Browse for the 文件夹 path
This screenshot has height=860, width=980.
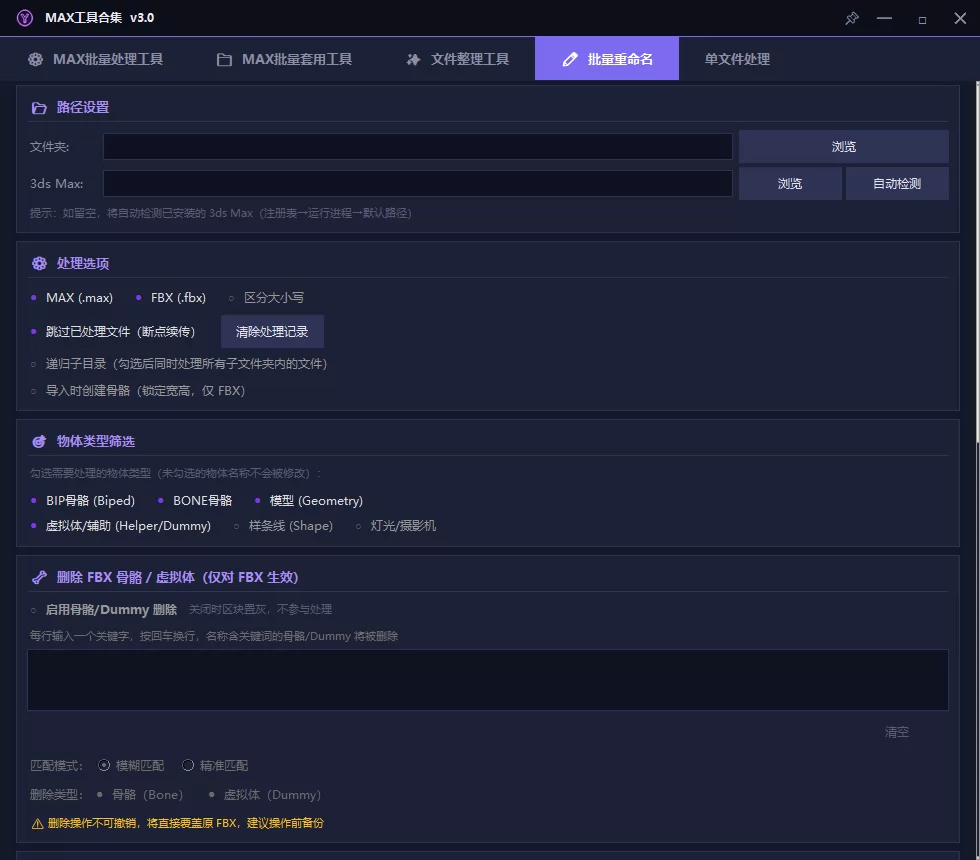coord(844,146)
